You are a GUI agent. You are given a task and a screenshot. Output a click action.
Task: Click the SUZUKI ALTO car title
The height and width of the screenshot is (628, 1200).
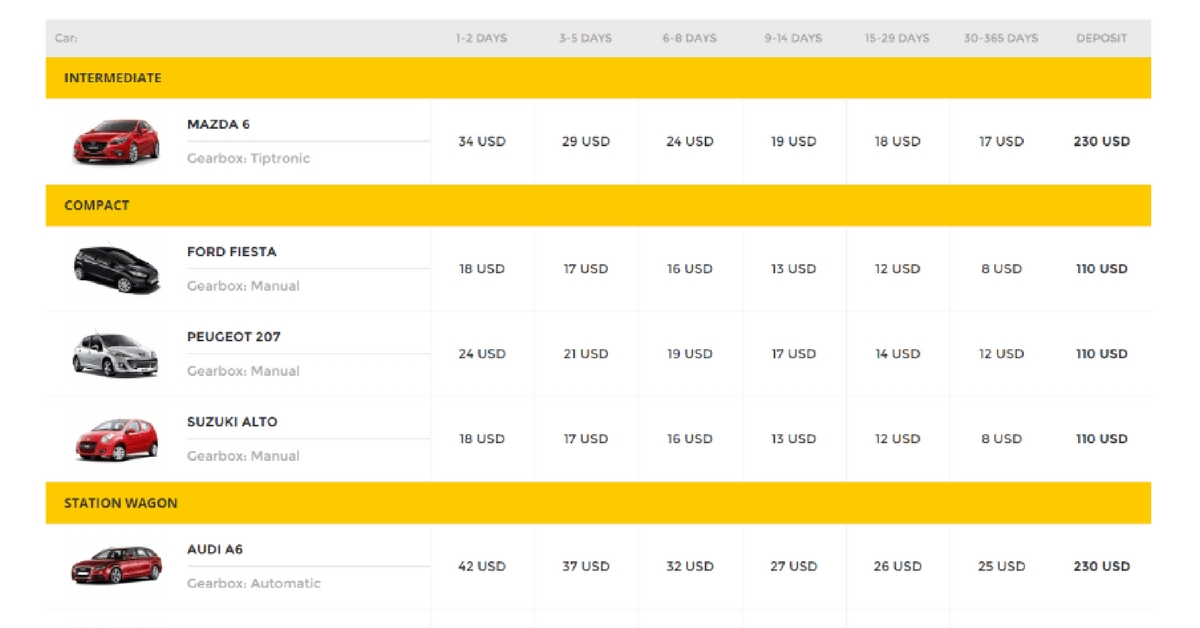pyautogui.click(x=232, y=422)
